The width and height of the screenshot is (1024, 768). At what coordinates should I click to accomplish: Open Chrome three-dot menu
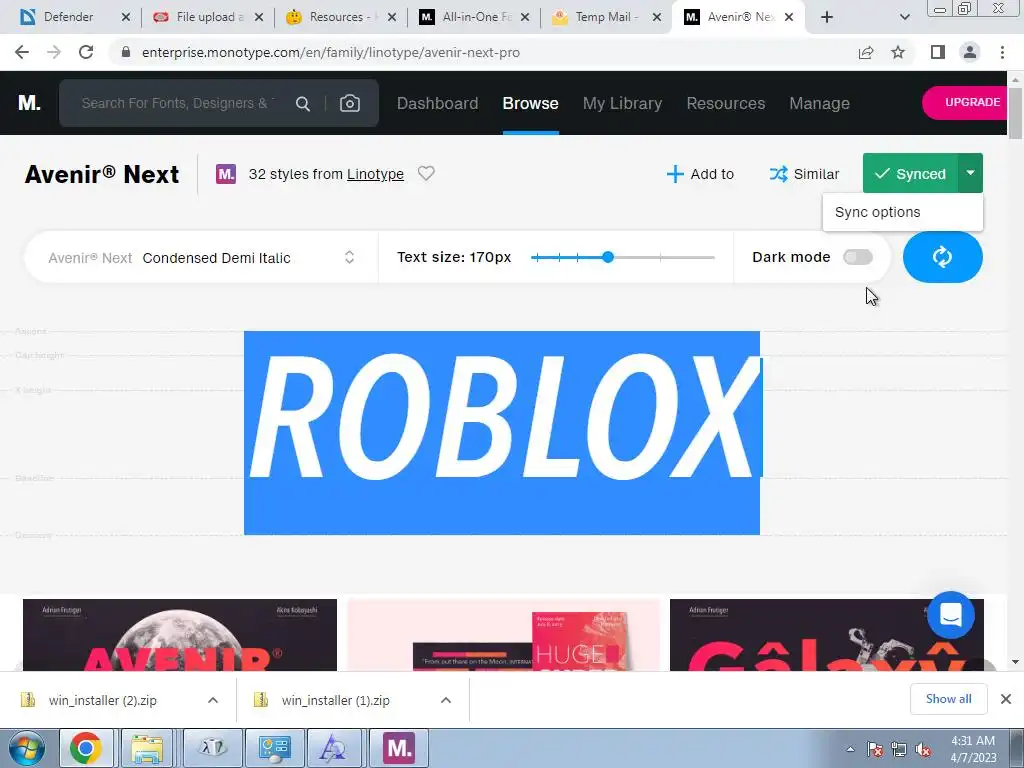click(x=1002, y=52)
